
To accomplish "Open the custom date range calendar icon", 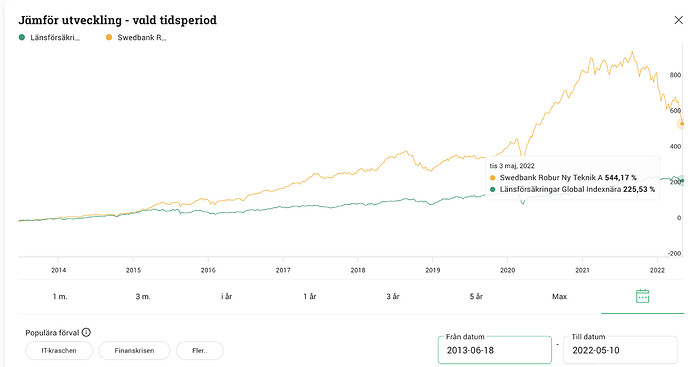I will (x=642, y=296).
